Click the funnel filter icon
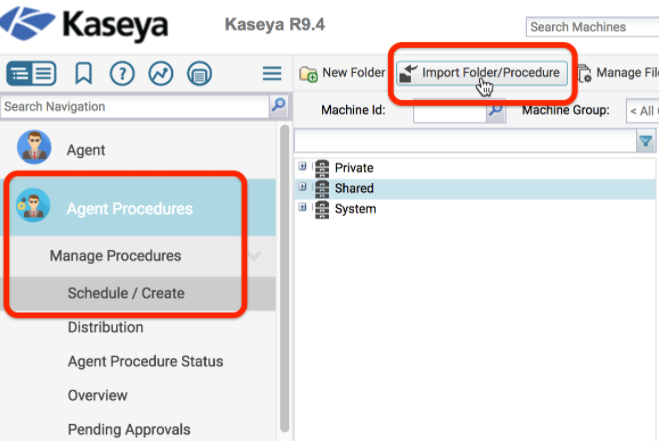 (646, 141)
